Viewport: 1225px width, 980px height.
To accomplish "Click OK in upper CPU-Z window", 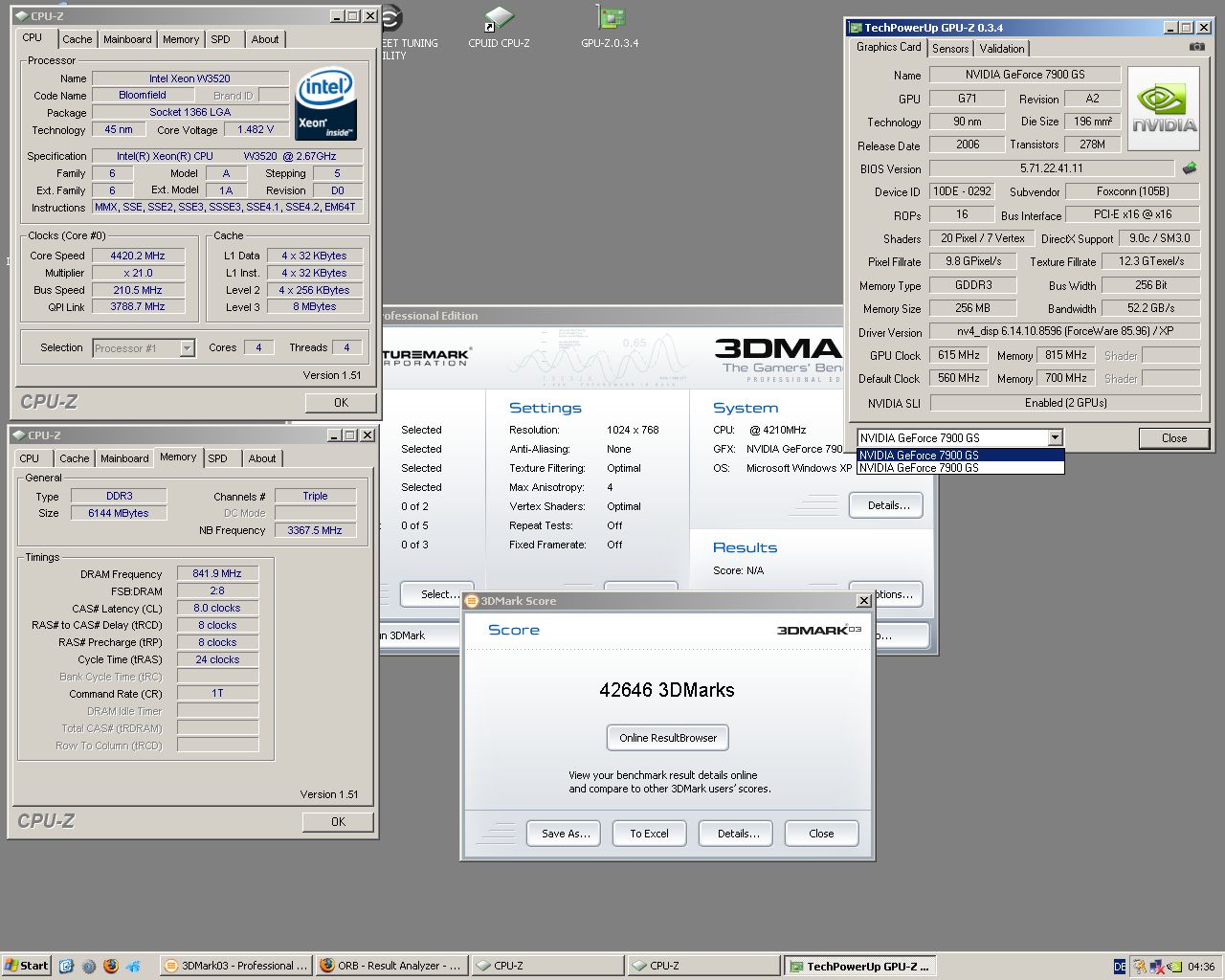I will click(341, 403).
